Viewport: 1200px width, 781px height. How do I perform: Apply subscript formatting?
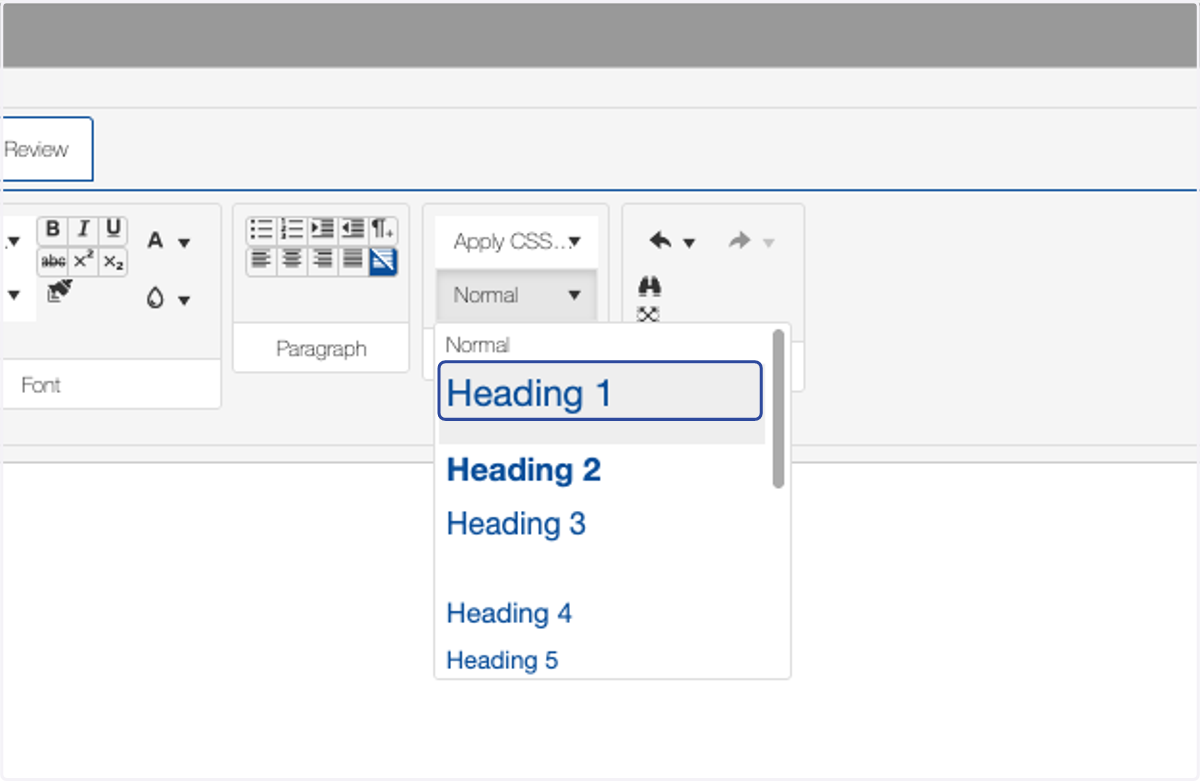click(114, 262)
